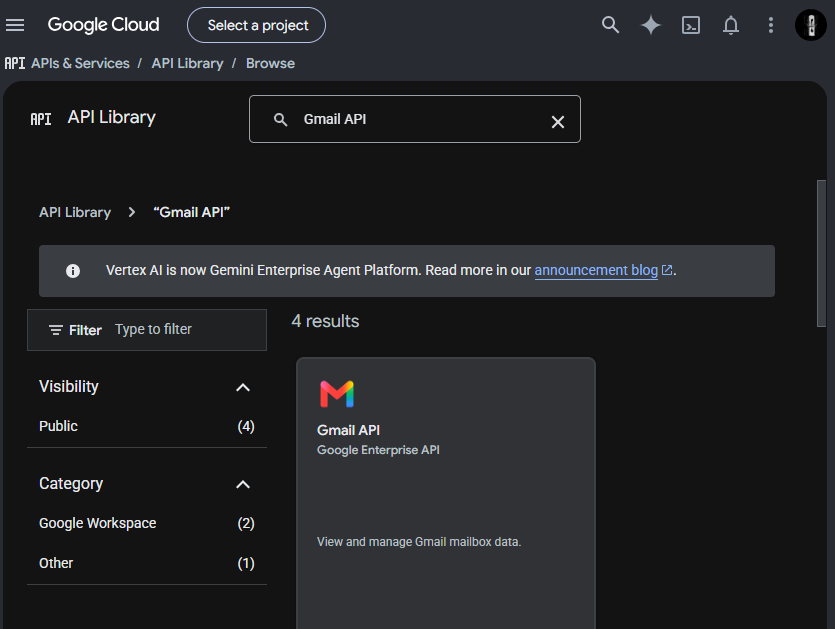Viewport: 835px width, 629px height.
Task: Filter by Public visibility
Action: (146, 426)
